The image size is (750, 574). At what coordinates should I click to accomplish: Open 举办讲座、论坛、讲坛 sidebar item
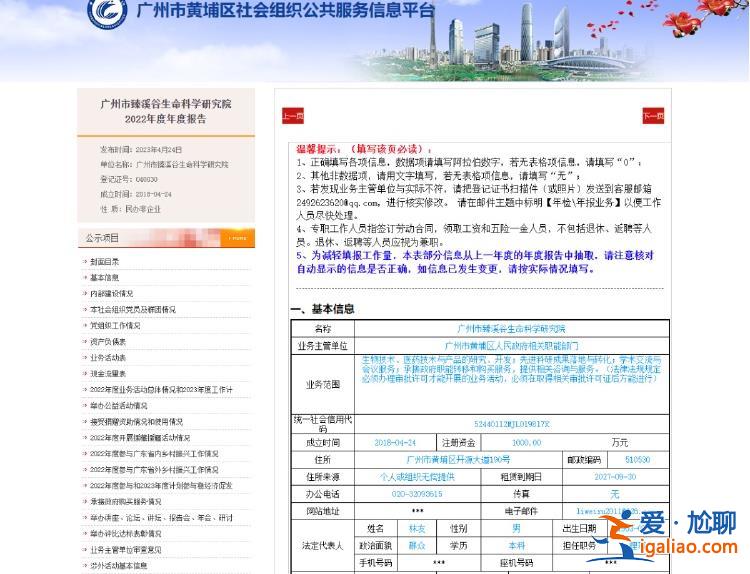point(161,518)
